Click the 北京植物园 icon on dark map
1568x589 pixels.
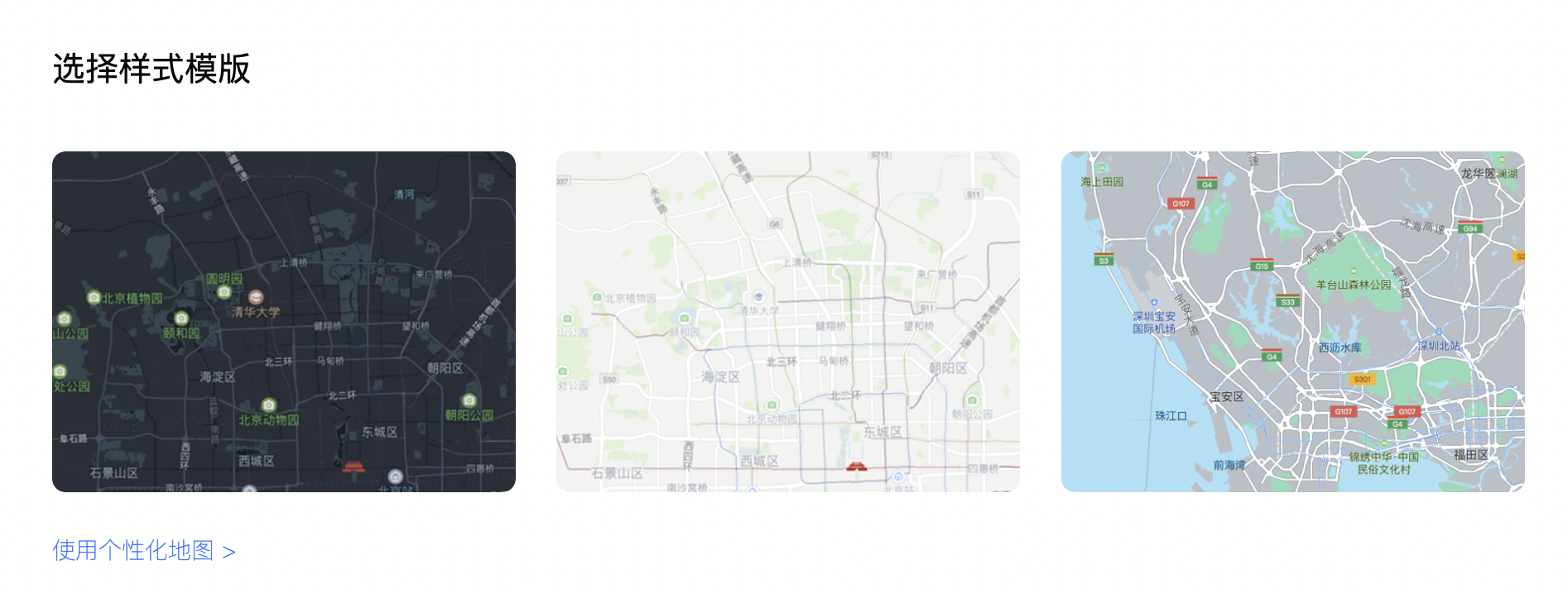94,297
